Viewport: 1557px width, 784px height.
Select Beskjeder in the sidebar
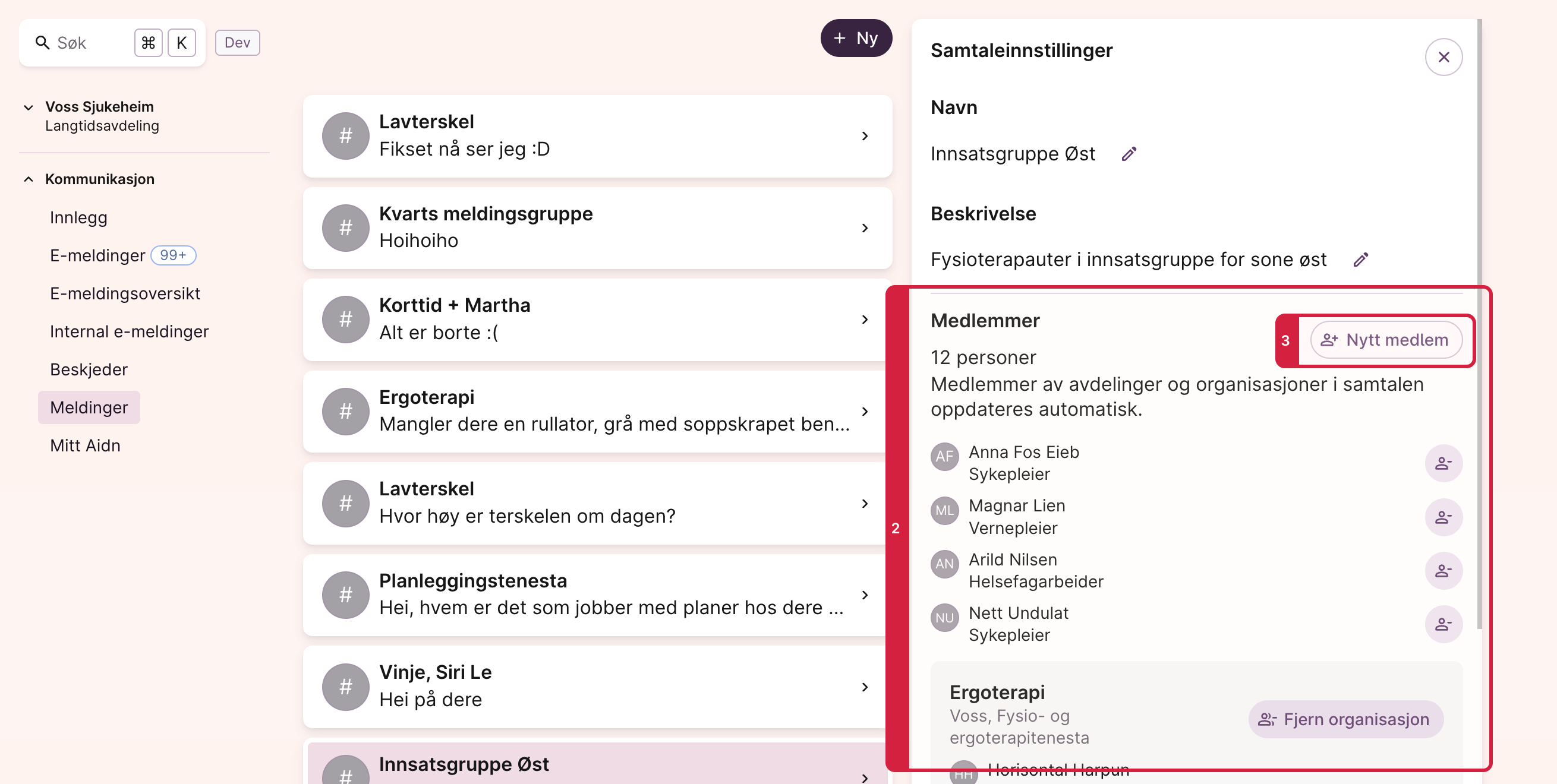[89, 369]
